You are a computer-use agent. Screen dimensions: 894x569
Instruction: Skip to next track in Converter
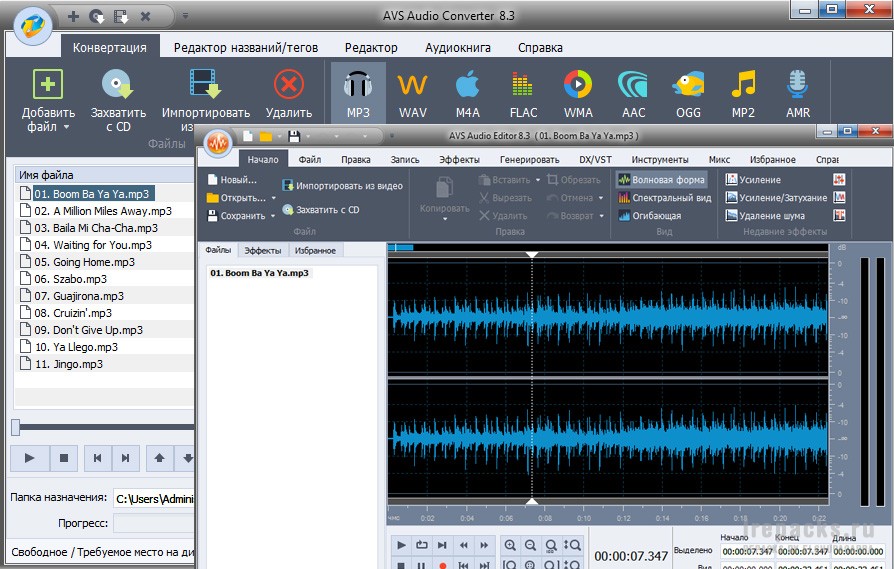coord(125,458)
